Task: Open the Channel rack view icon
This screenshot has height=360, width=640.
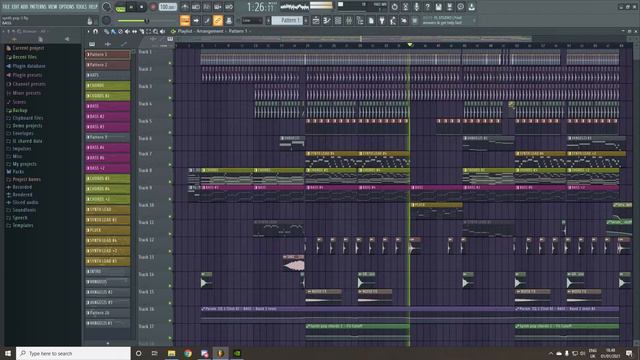Action: [338, 20]
